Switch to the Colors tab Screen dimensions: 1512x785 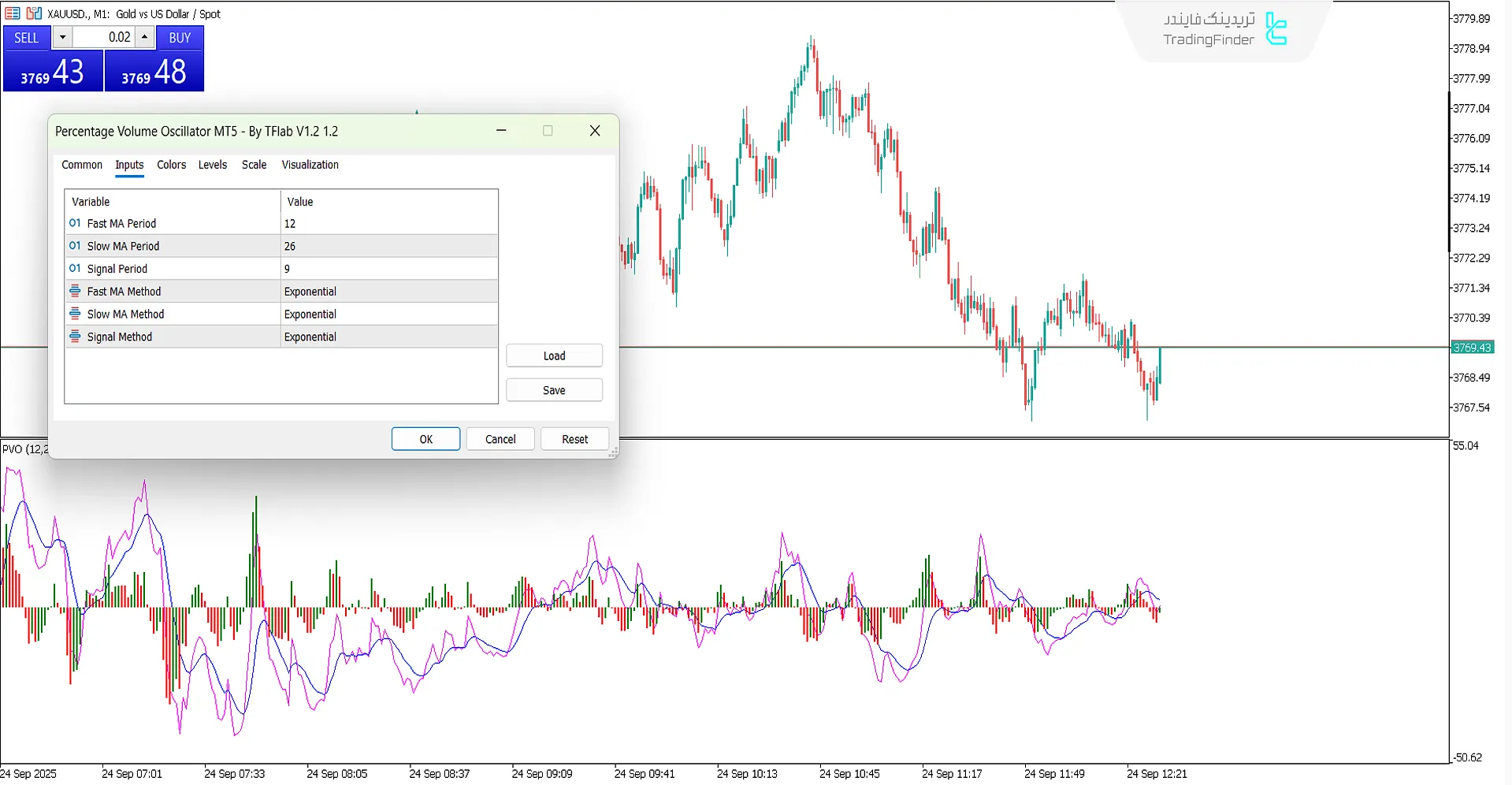point(171,165)
